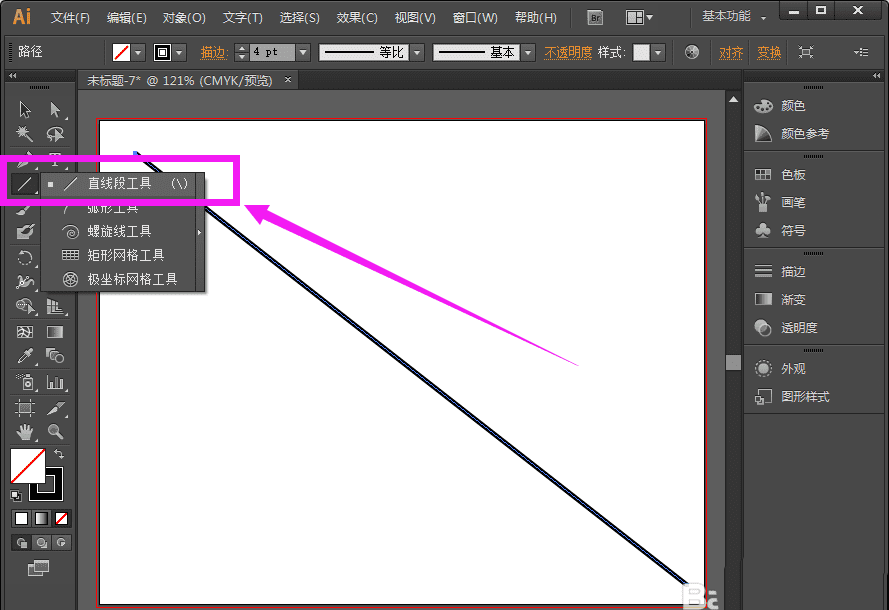Select the Shape Builder tool
This screenshot has height=610, width=889.
tap(24, 307)
